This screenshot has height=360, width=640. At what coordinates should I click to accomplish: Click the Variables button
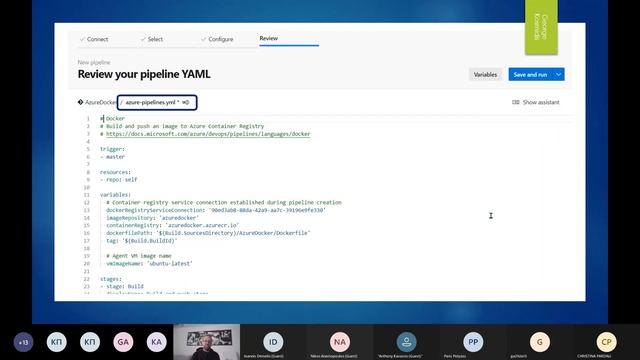(485, 75)
